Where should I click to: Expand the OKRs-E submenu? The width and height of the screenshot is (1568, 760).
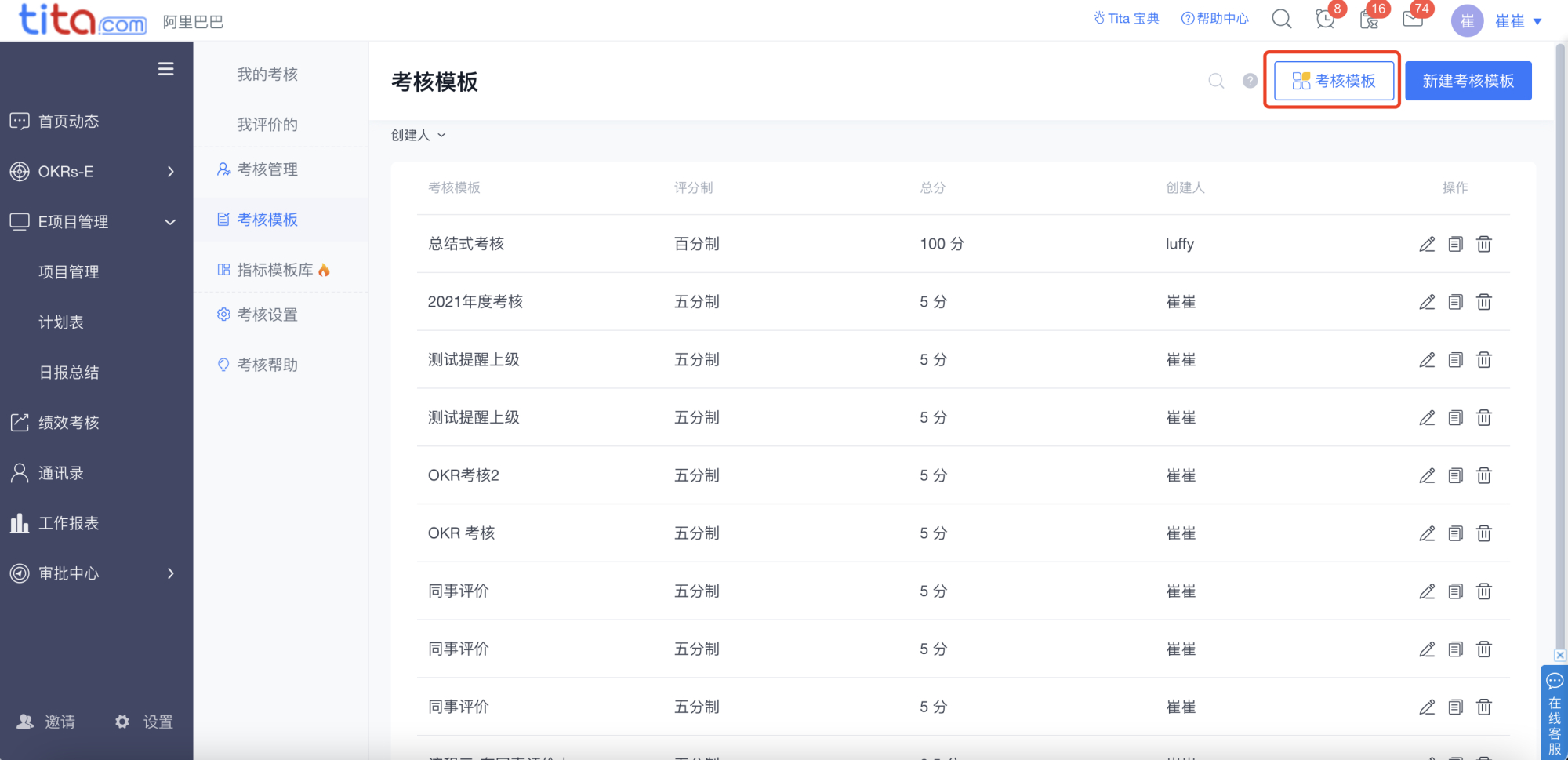point(170,172)
